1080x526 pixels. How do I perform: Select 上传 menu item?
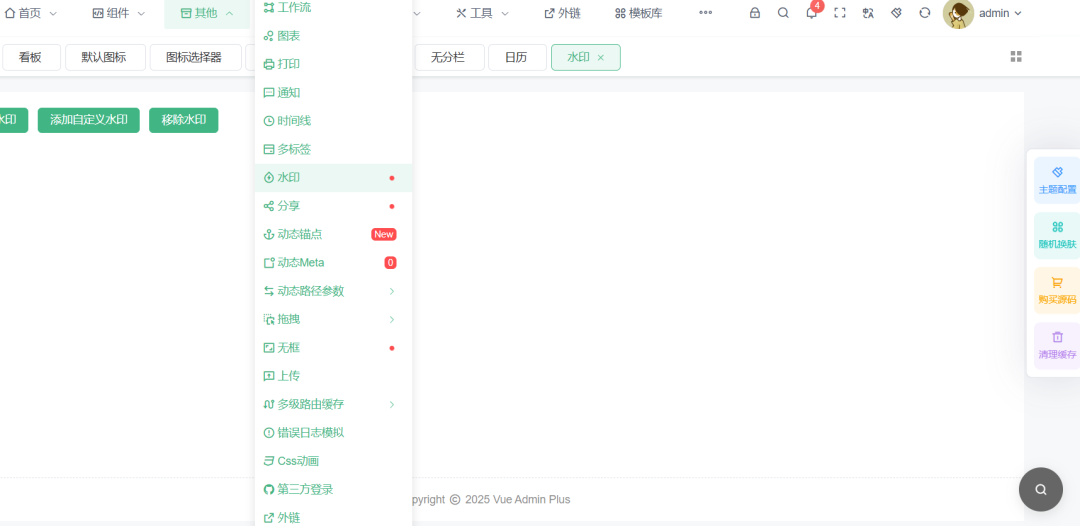333,376
